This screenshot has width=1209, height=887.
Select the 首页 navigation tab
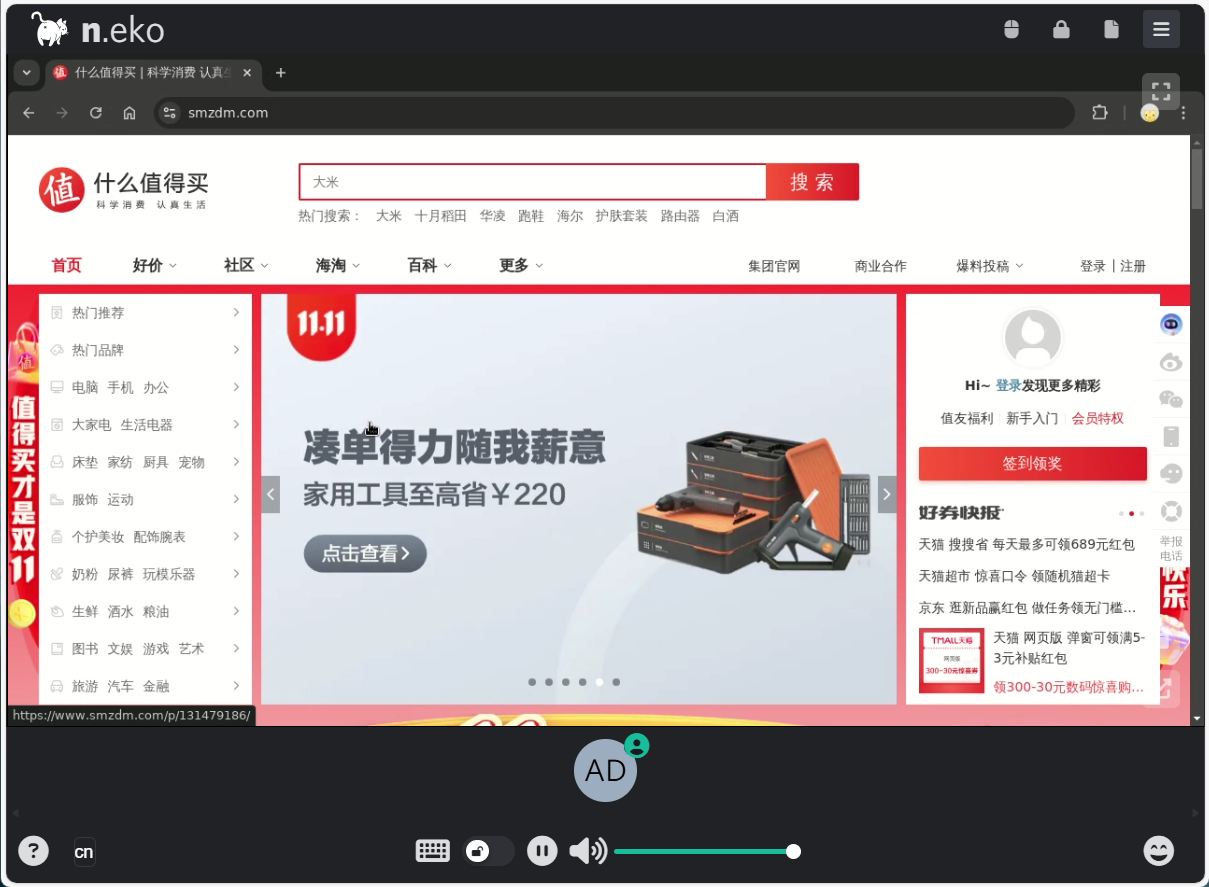click(x=66, y=265)
